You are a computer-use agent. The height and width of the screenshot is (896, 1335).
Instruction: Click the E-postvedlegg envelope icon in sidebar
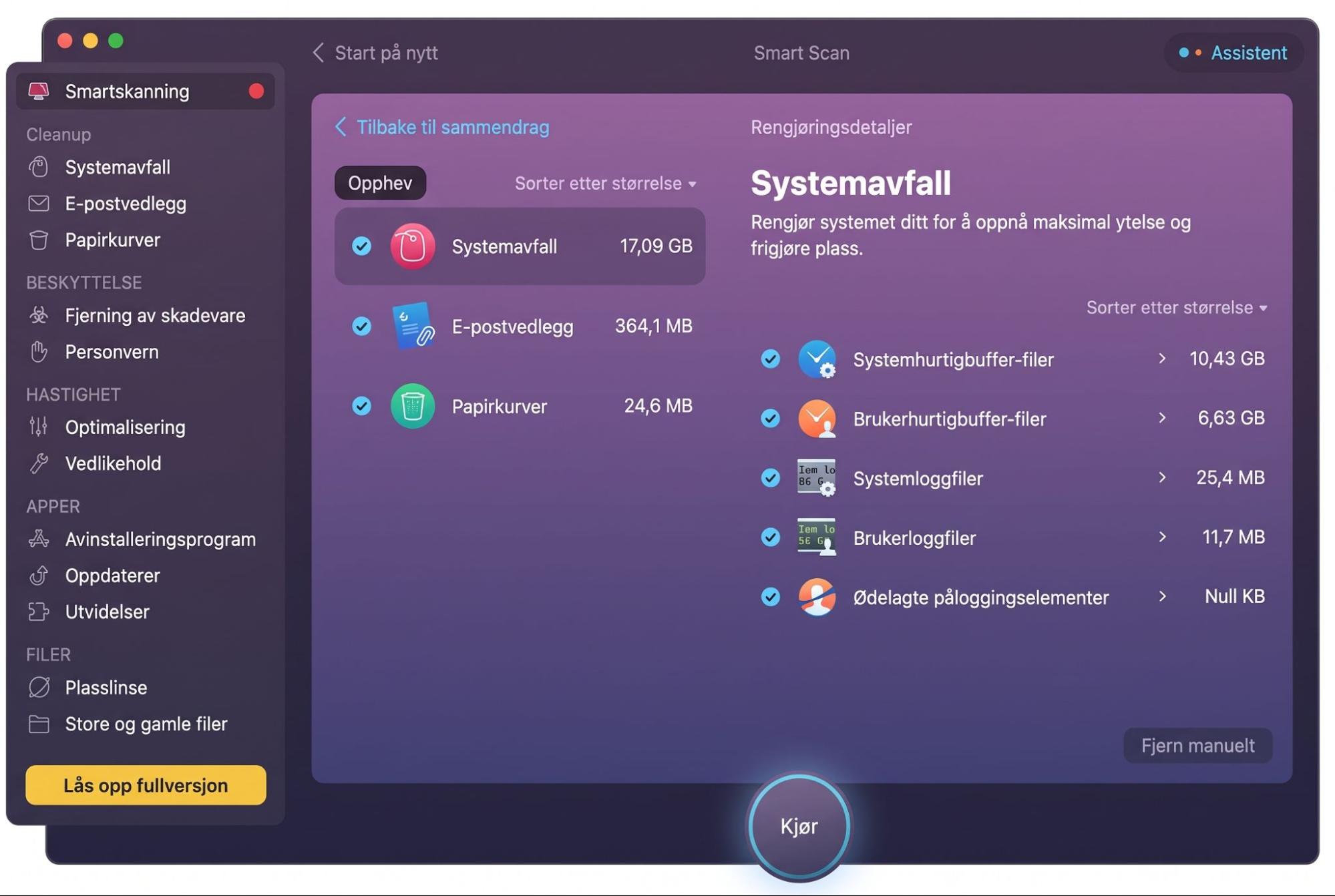[39, 204]
